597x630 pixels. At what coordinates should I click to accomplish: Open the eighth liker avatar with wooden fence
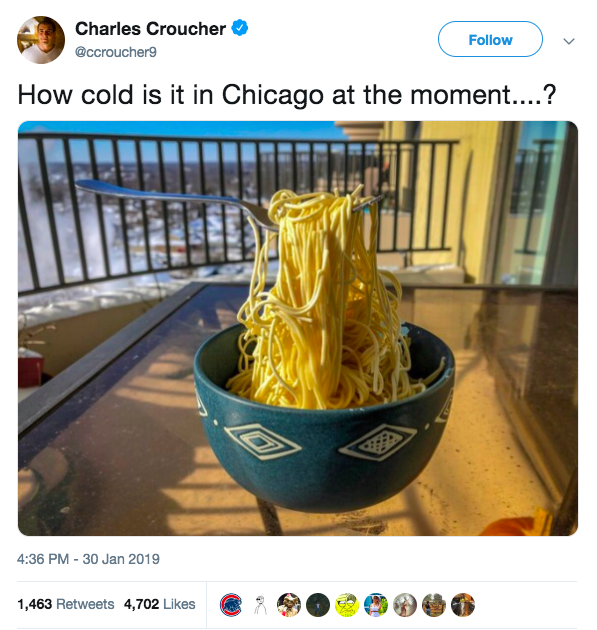pos(434,605)
